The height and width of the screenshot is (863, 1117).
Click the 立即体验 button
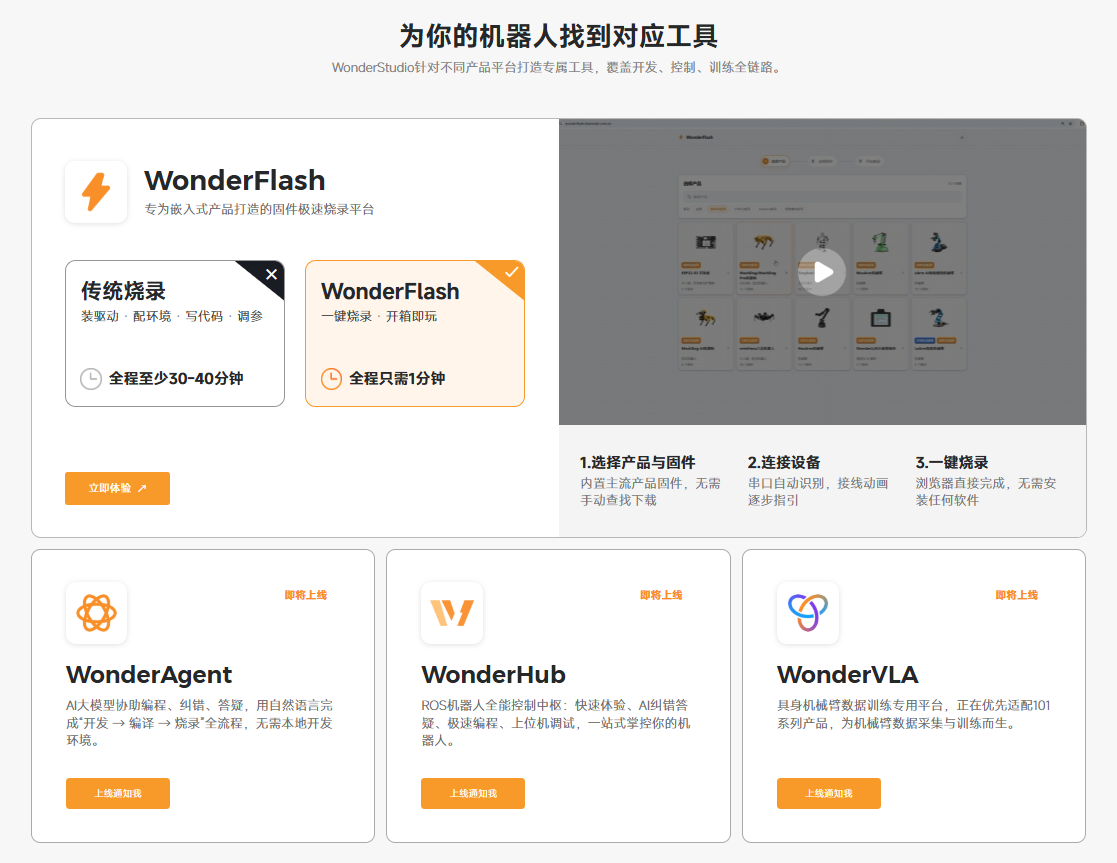[x=118, y=488]
